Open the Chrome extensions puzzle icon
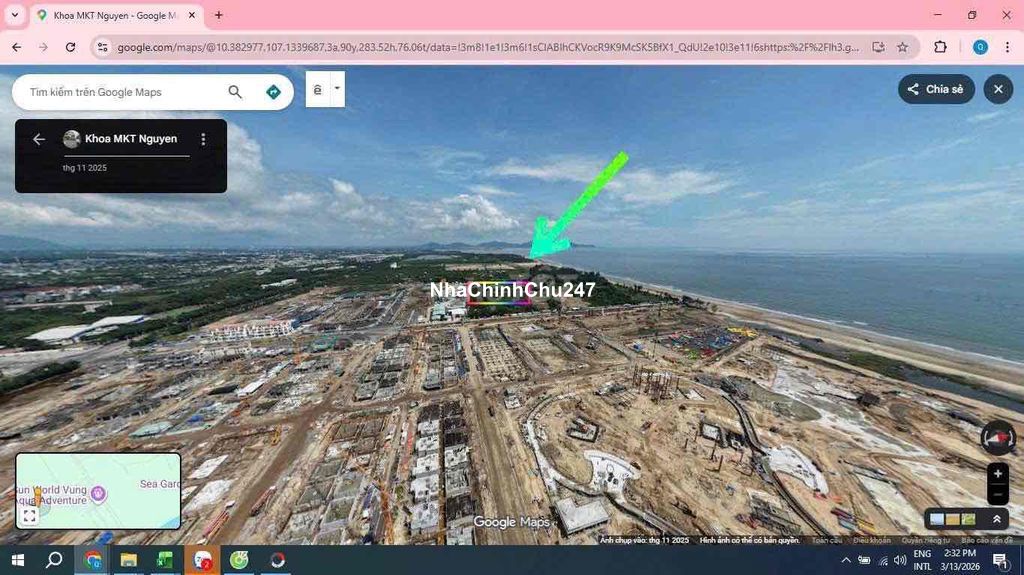 coord(940,47)
